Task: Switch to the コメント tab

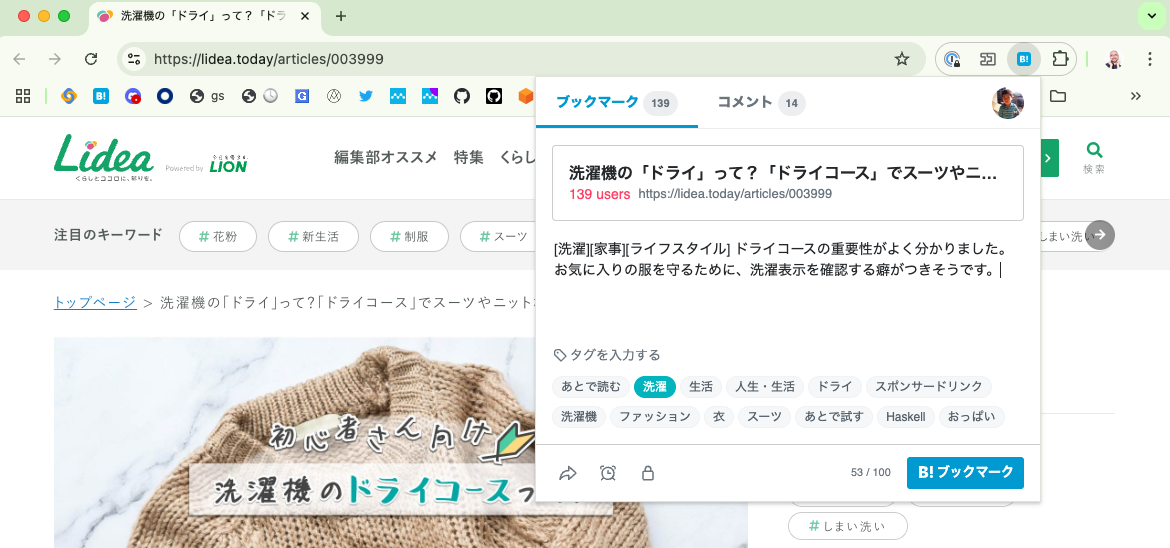Action: point(760,103)
